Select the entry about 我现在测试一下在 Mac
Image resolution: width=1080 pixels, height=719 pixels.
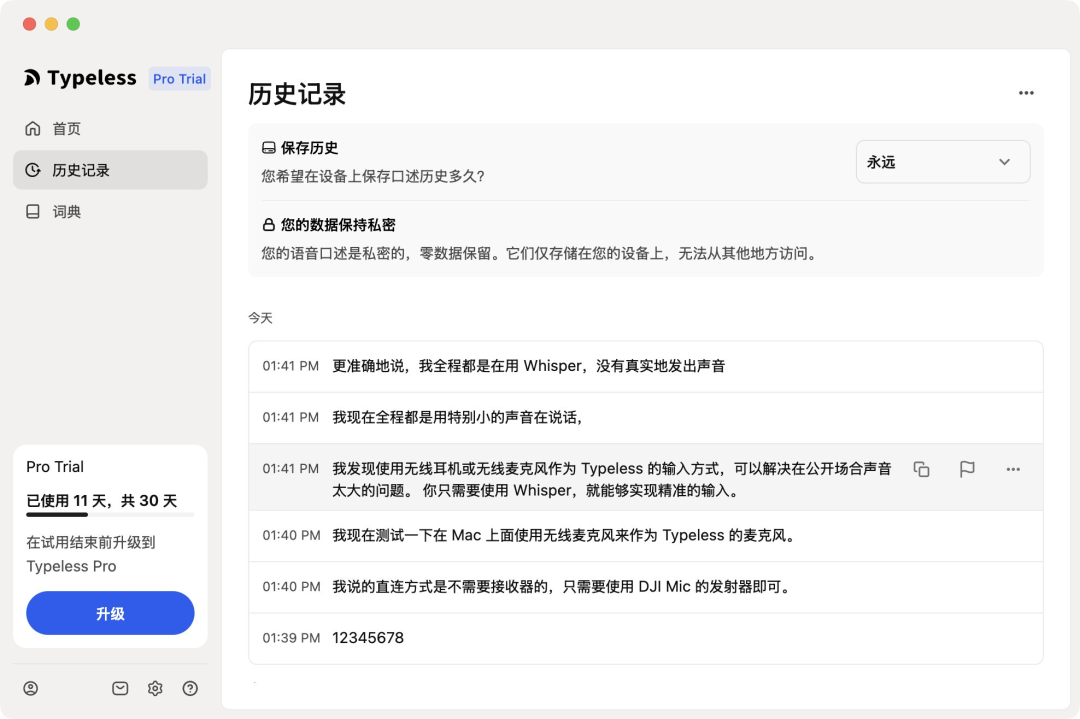pos(646,536)
